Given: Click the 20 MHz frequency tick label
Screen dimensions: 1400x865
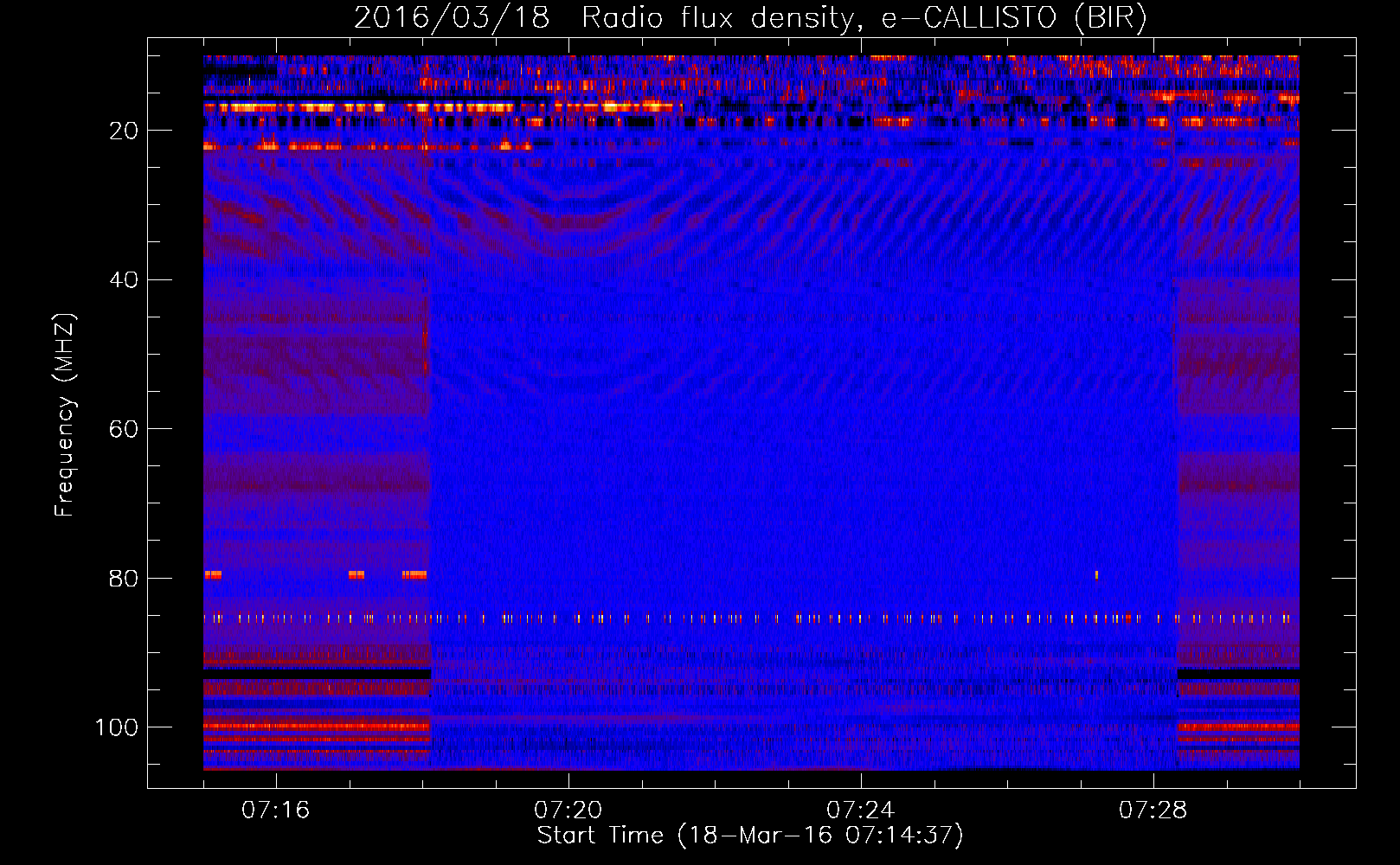Looking at the screenshot, I should pyautogui.click(x=125, y=131).
